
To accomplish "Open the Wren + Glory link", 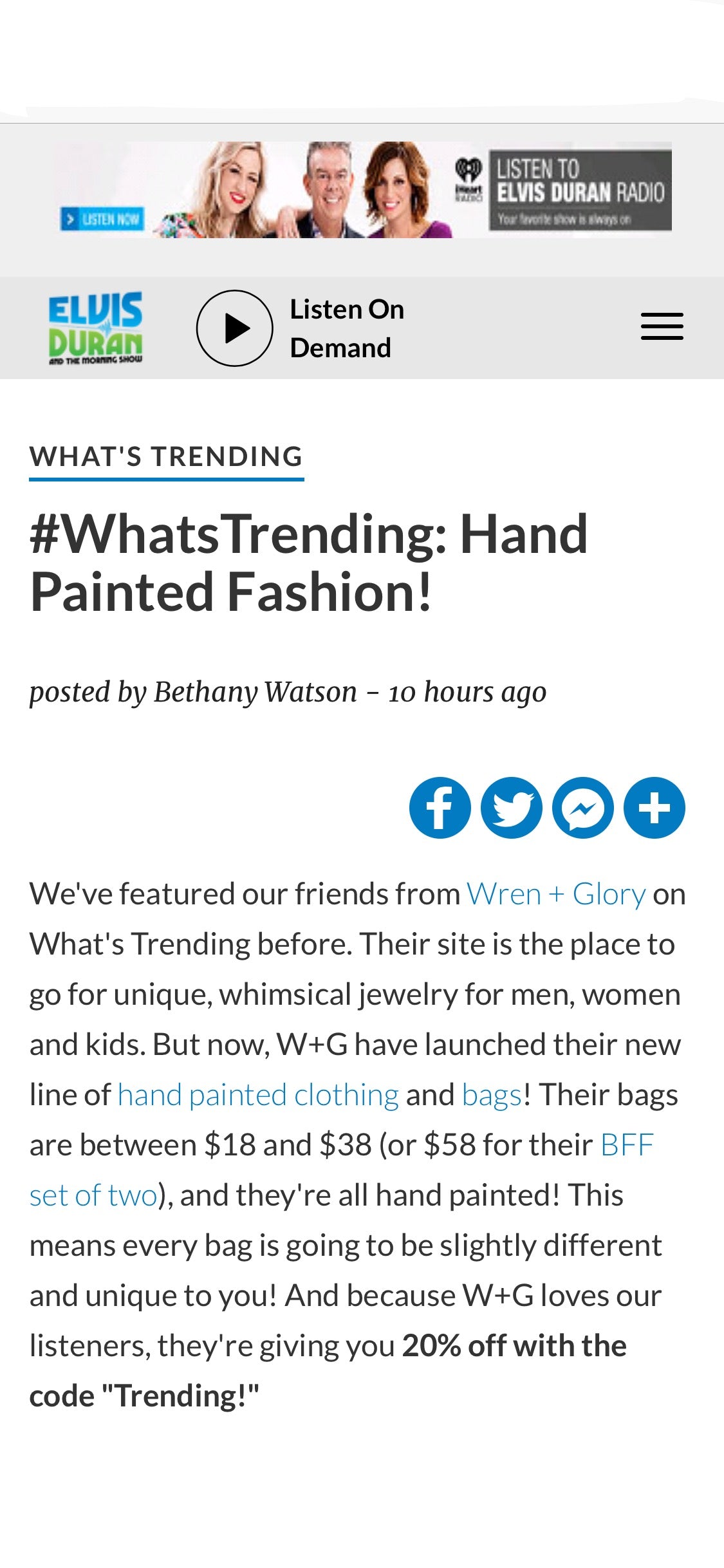I will point(556,894).
